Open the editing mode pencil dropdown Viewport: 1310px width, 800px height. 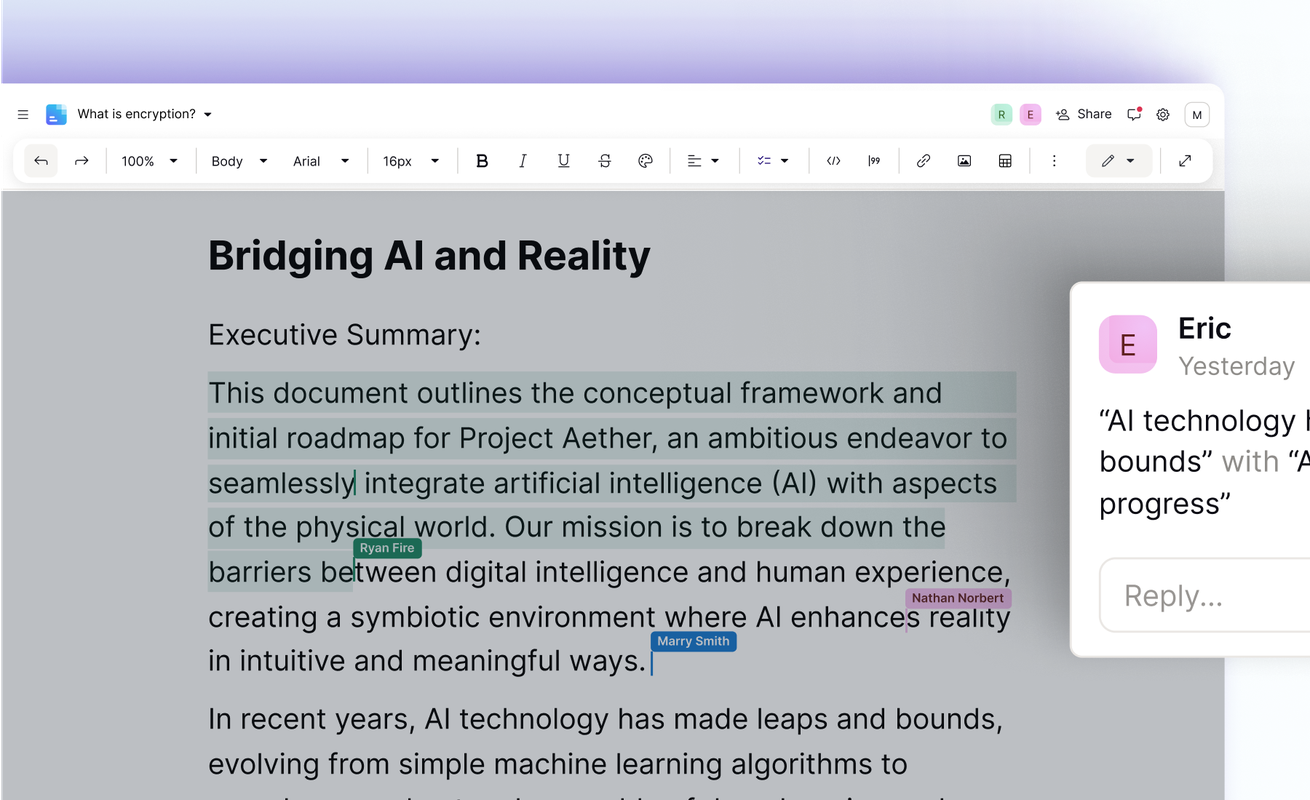(1119, 161)
